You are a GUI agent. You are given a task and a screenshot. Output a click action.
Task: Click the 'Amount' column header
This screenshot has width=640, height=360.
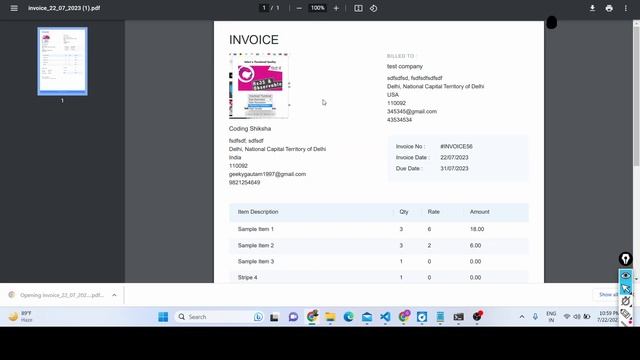pos(480,212)
